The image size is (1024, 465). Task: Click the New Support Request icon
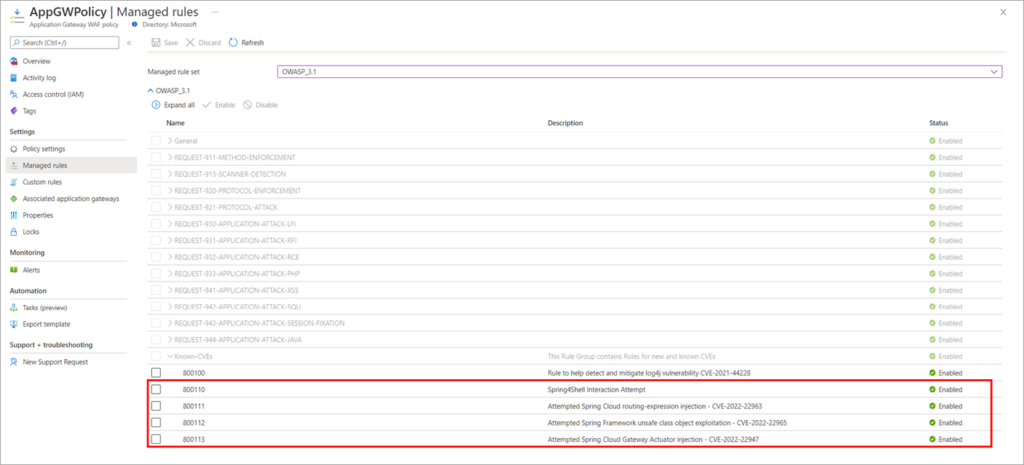[14, 362]
